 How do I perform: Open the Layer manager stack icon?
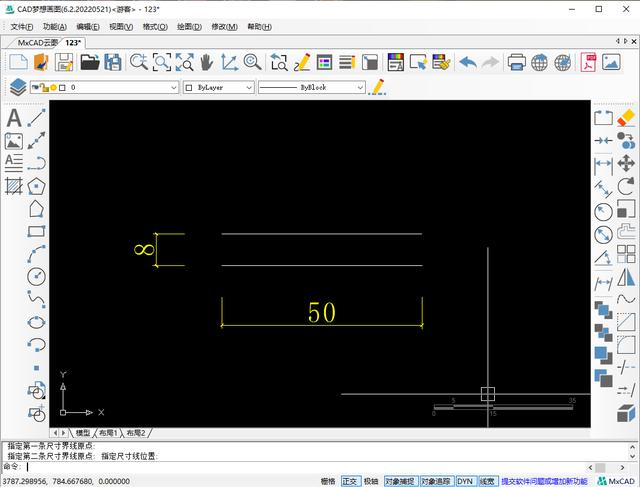pyautogui.click(x=18, y=88)
